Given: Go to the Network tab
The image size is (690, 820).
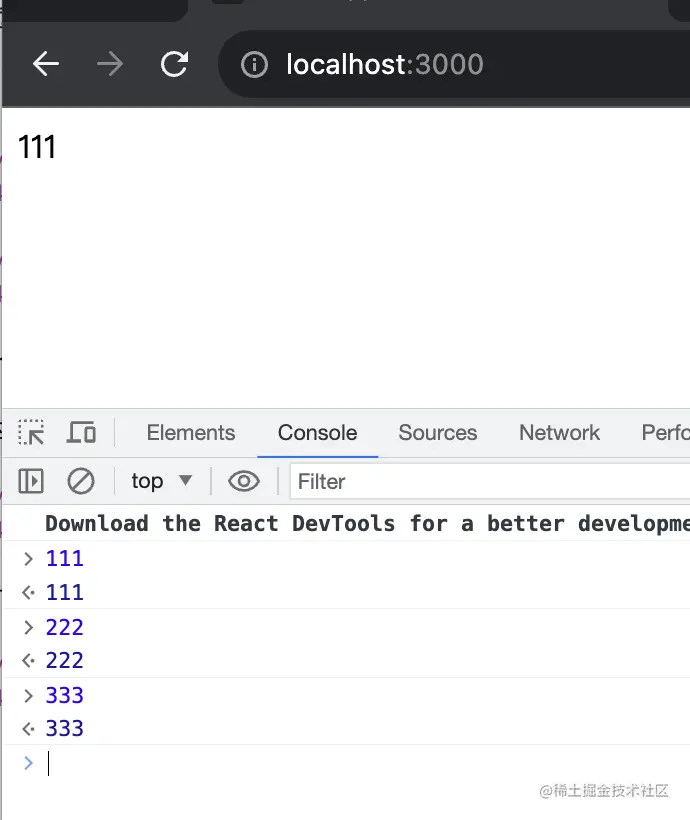Looking at the screenshot, I should pos(559,432).
